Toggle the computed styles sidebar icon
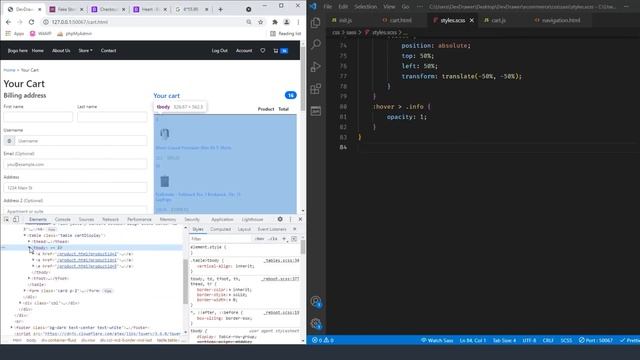The height and width of the screenshot is (360, 640). (294, 239)
